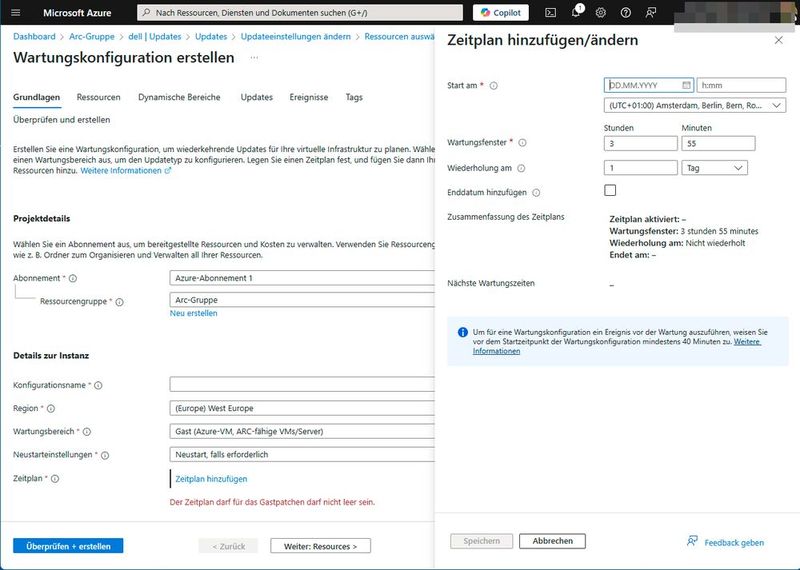Screen dimensions: 800x570
Task: Open the help question mark icon
Action: [626, 13]
